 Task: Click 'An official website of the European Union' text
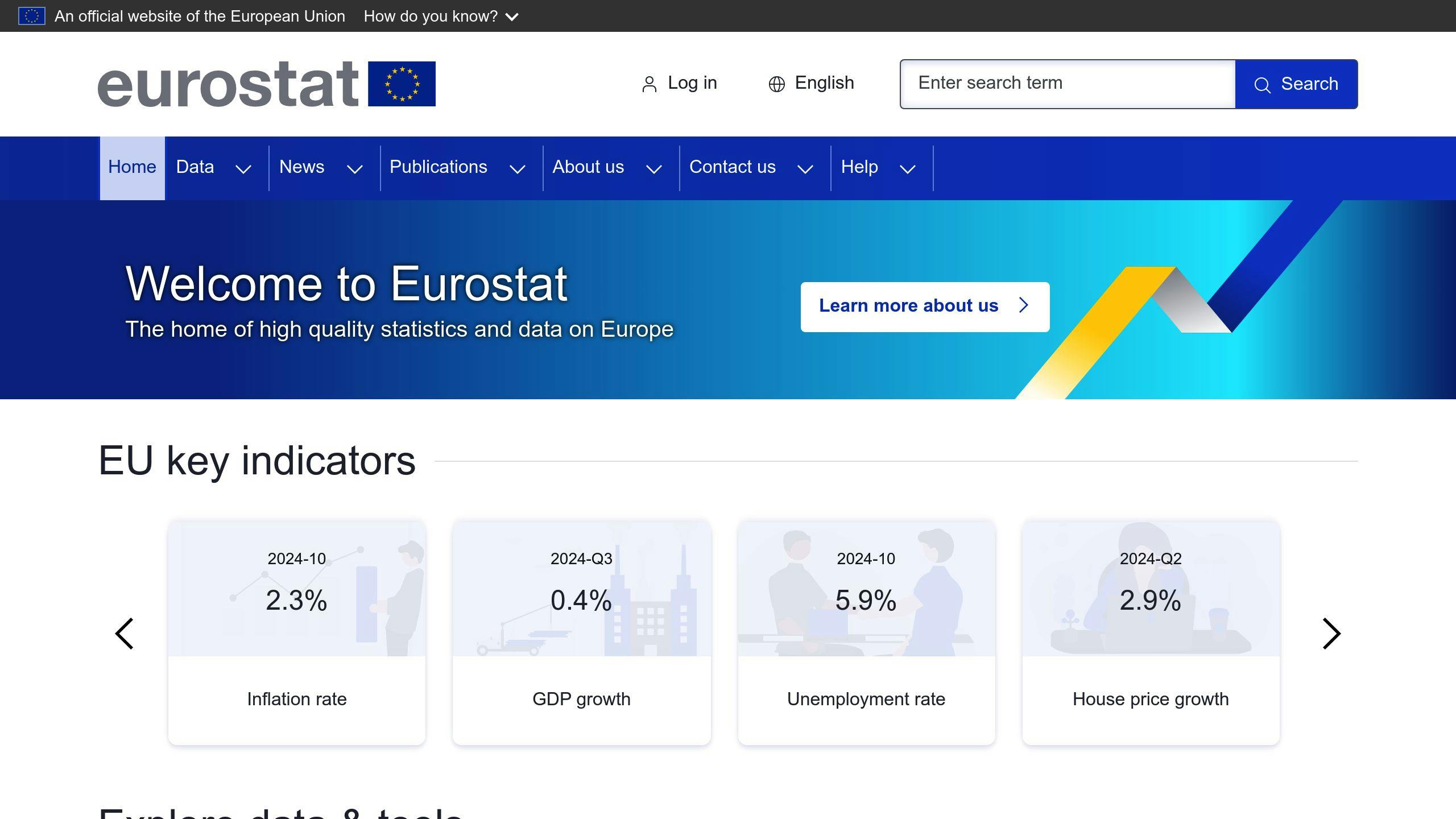coord(200,16)
